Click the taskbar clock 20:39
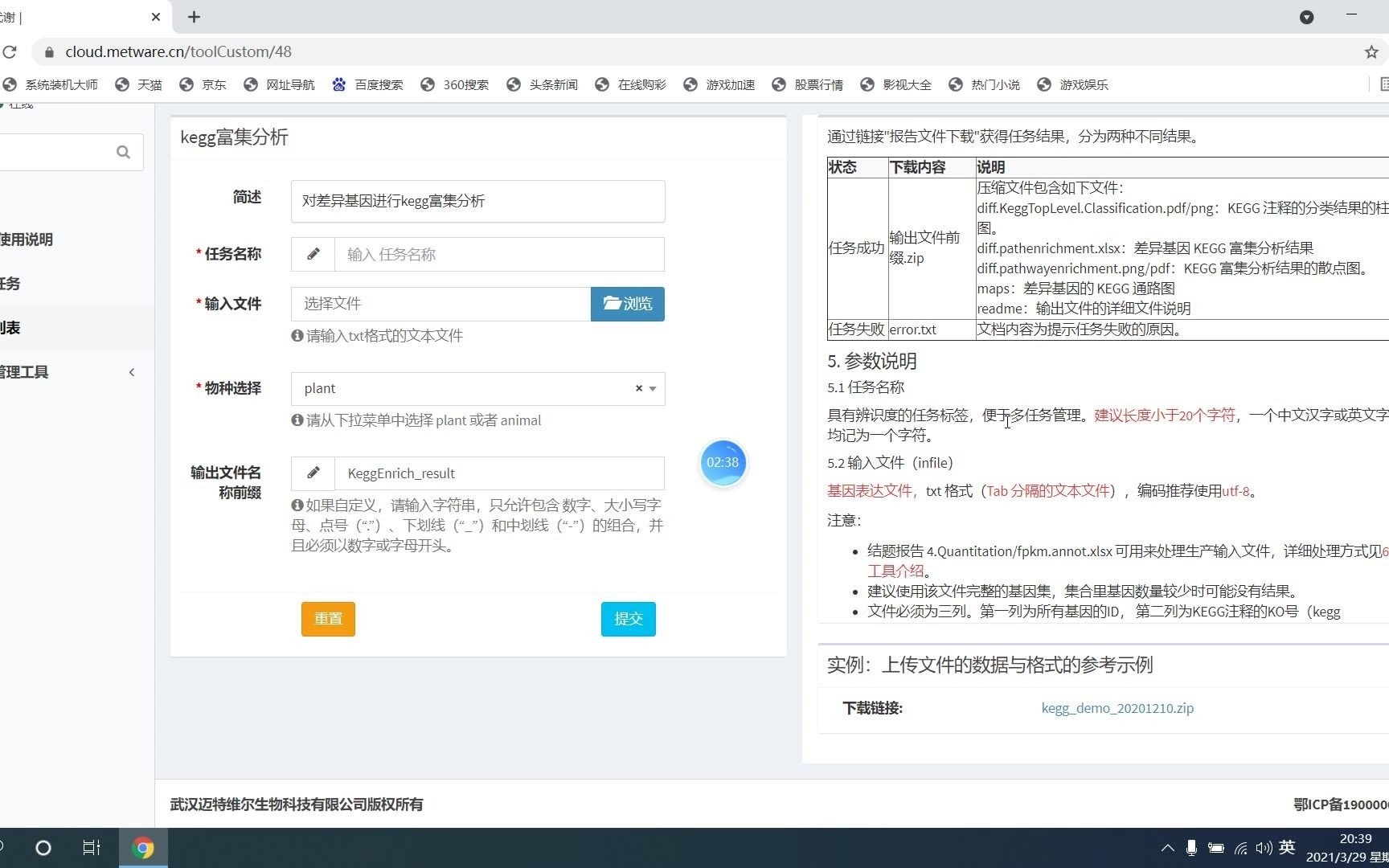This screenshot has height=868, width=1389. (x=1355, y=838)
